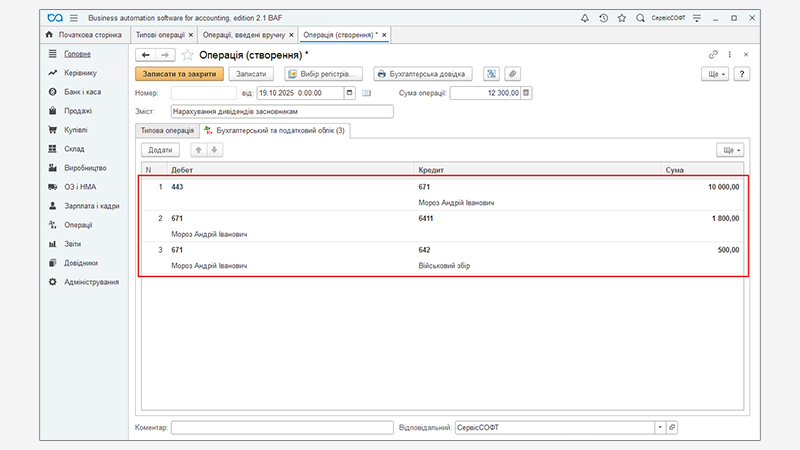Expand the table Ще dropdown menu
The width and height of the screenshot is (800, 450).
pos(730,150)
